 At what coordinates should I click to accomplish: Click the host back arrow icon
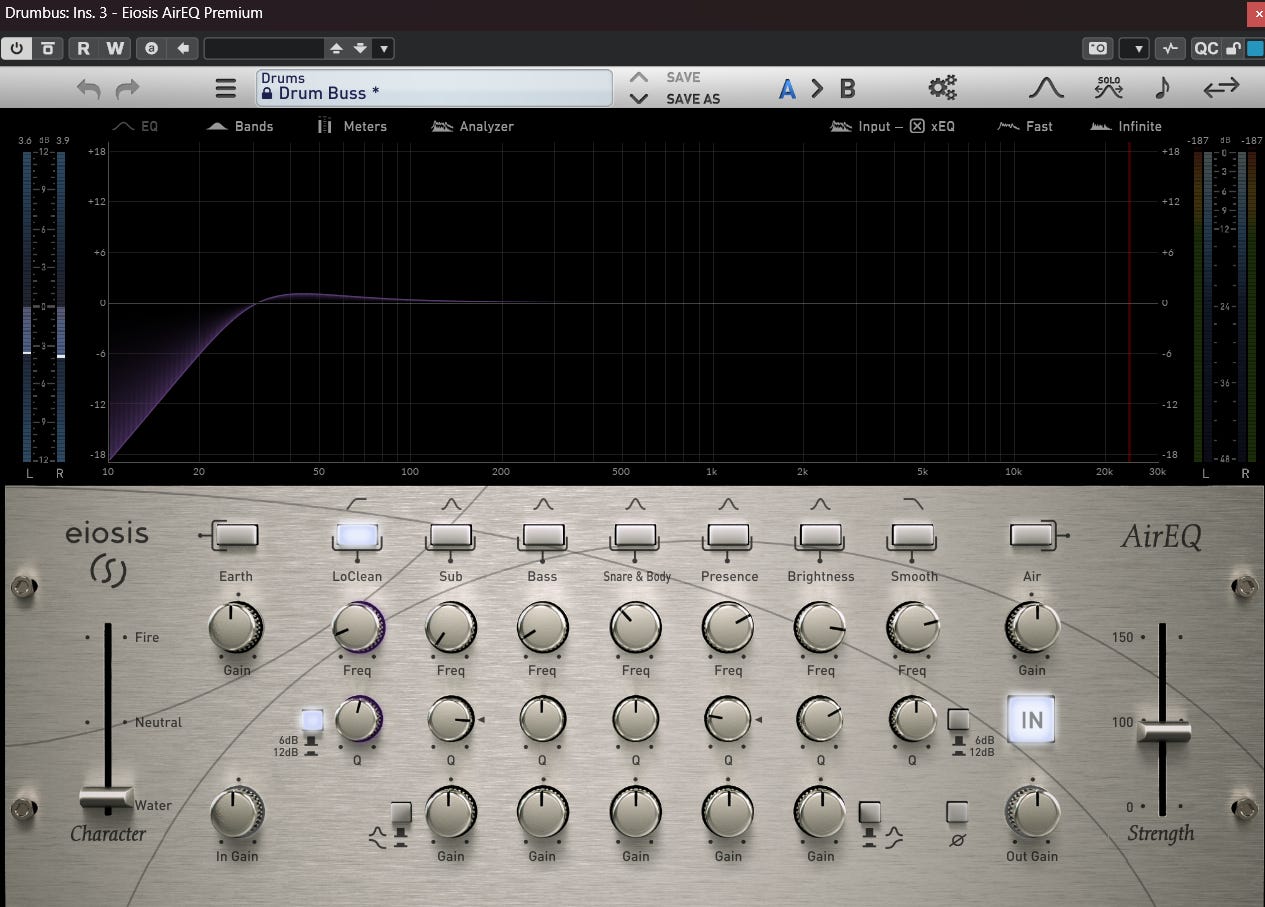pyautogui.click(x=182, y=48)
